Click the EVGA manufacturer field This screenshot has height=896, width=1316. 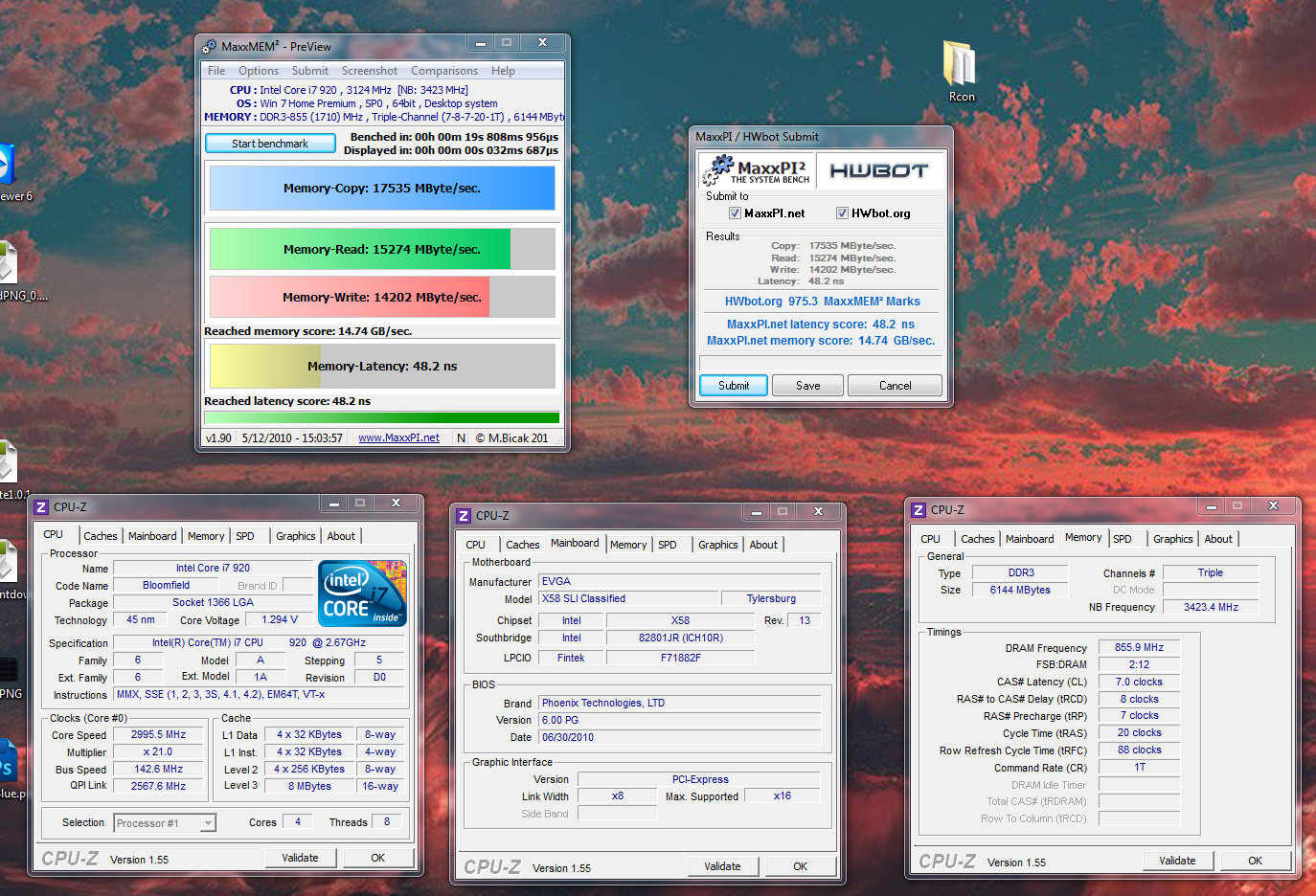(x=680, y=581)
